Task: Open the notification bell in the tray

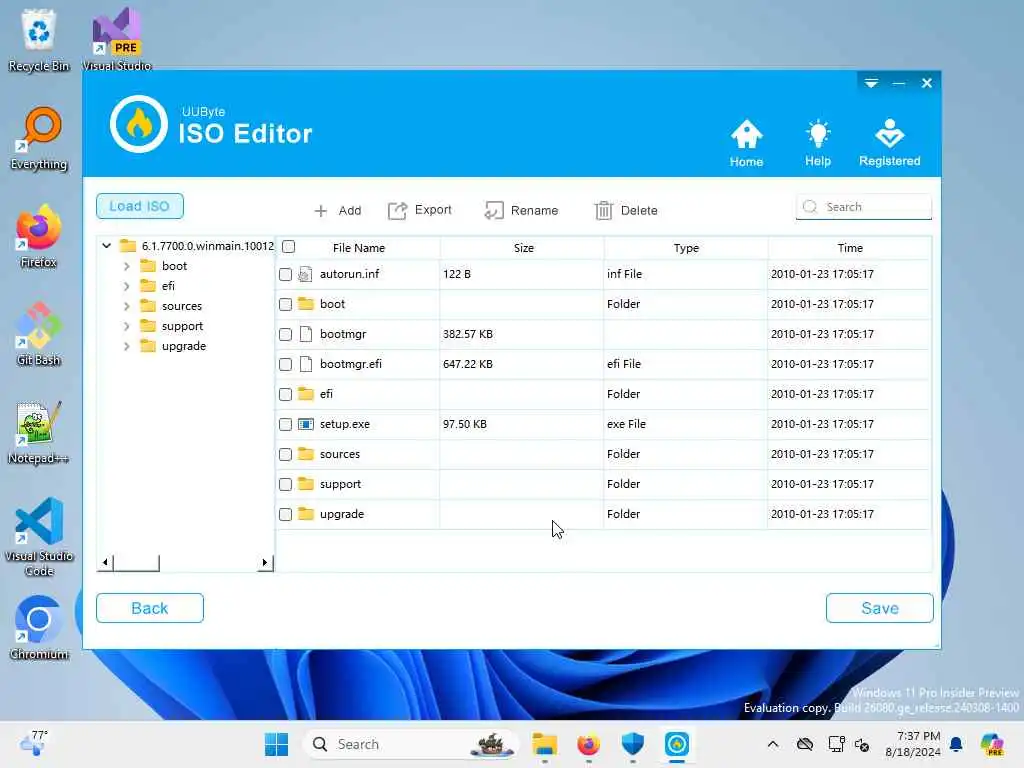Action: pyautogui.click(x=956, y=744)
